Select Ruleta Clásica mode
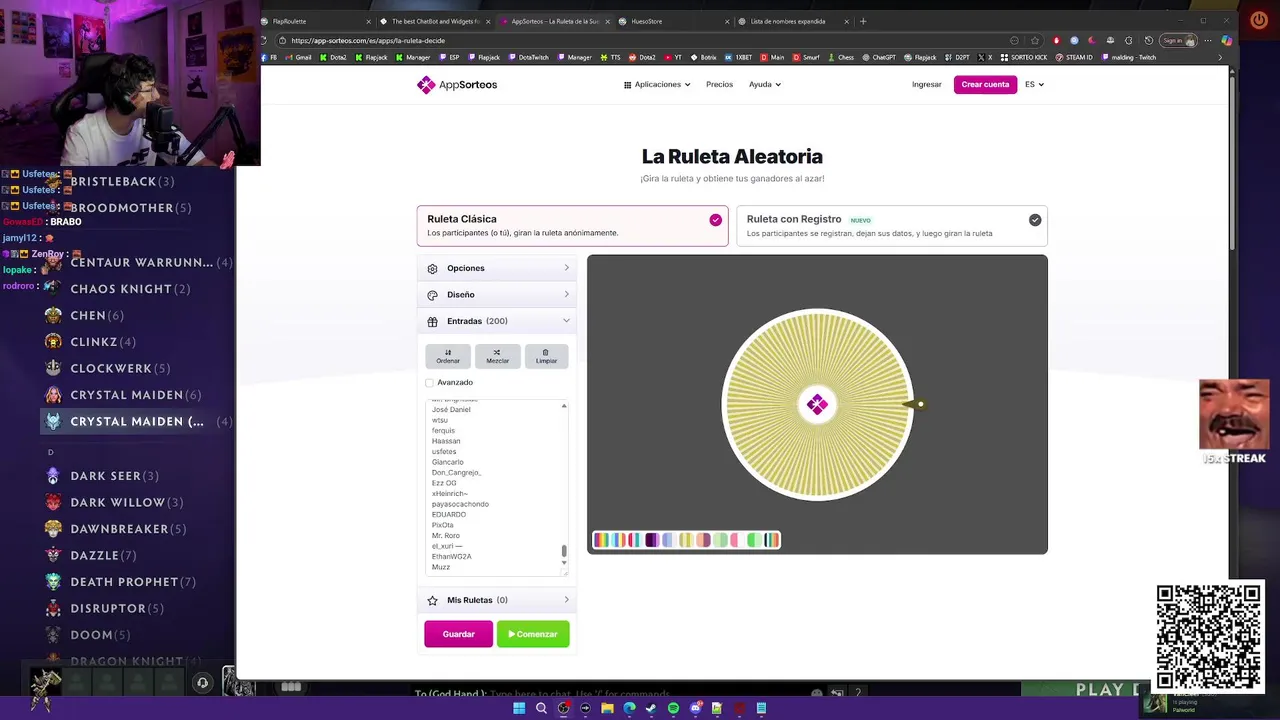 point(572,226)
